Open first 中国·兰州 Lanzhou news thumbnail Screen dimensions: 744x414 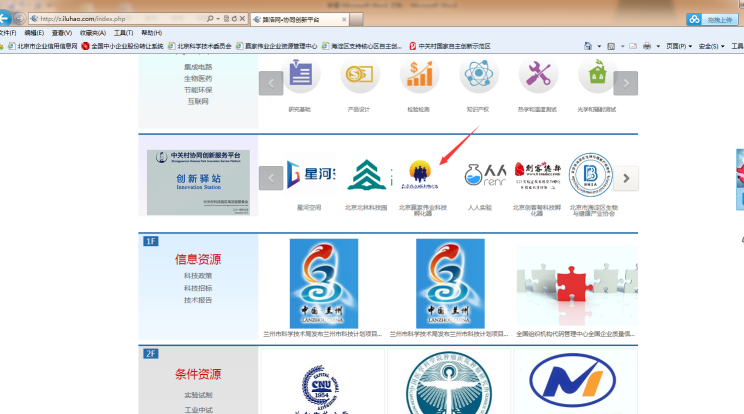(324, 283)
